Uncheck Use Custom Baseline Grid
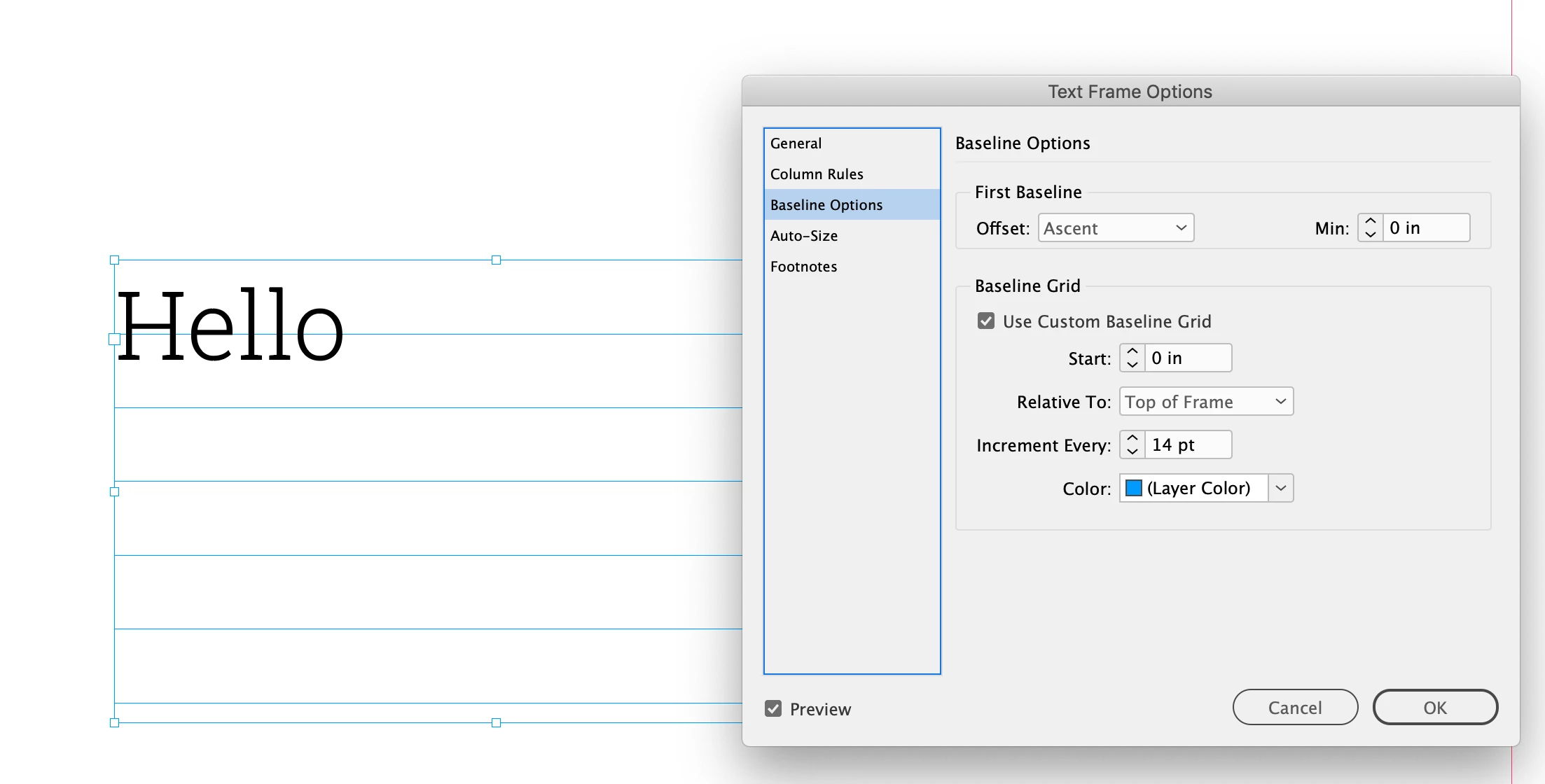Image resolution: width=1545 pixels, height=784 pixels. [986, 321]
